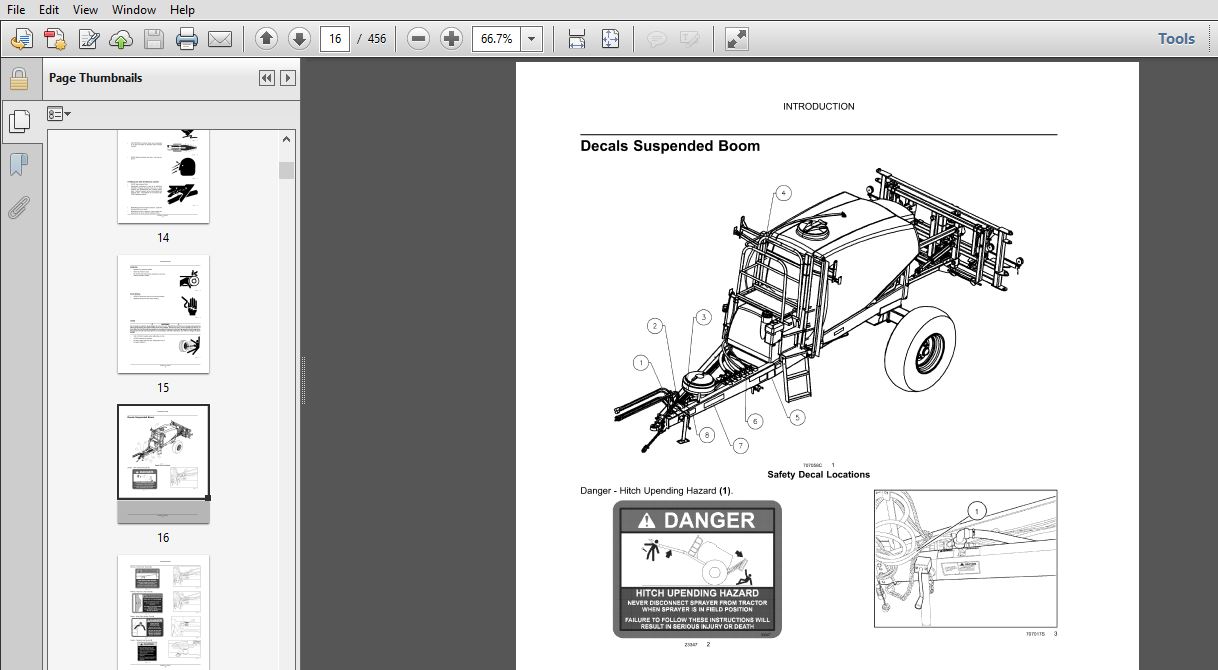
Task: Toggle read mode with the expand-arrows icon
Action: (736, 39)
